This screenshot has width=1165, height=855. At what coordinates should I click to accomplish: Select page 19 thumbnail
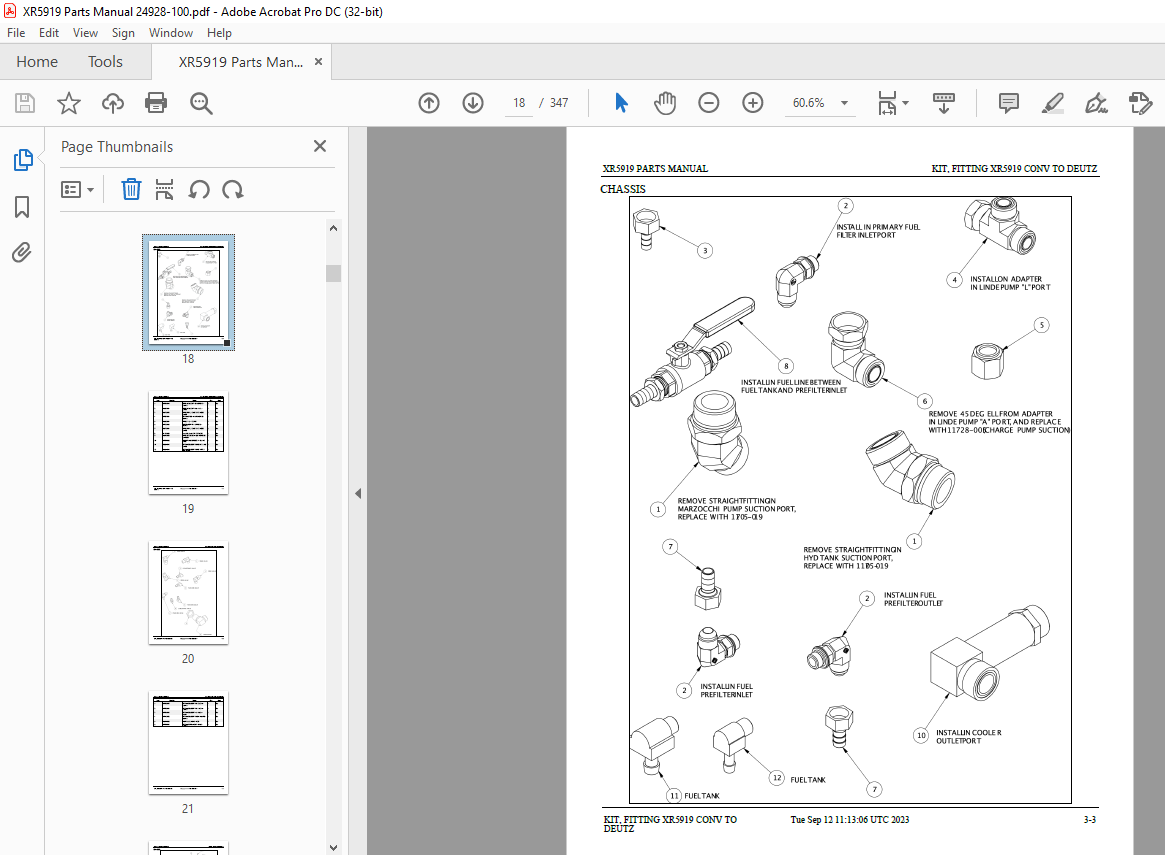(189, 443)
